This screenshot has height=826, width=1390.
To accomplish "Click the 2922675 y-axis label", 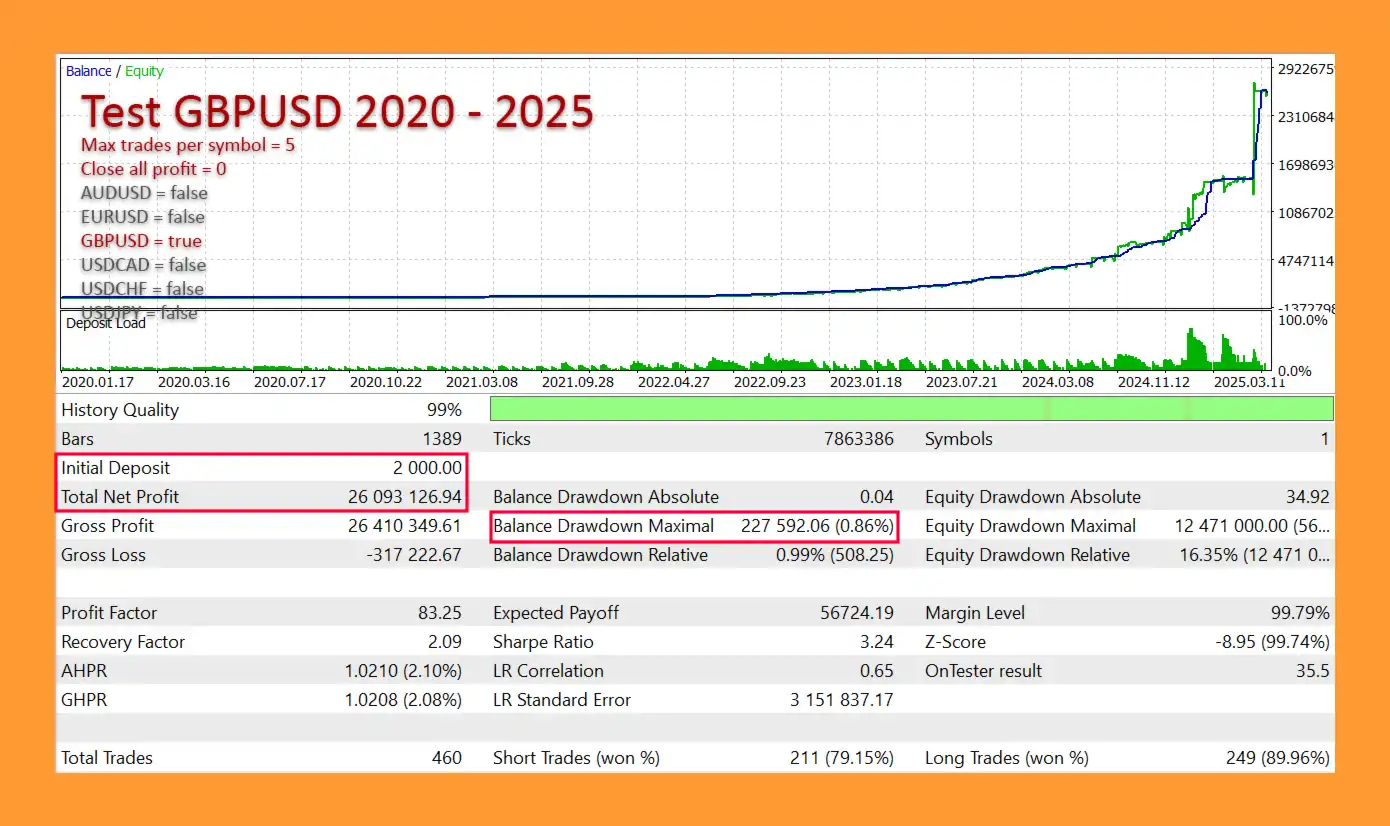I will [x=1306, y=69].
